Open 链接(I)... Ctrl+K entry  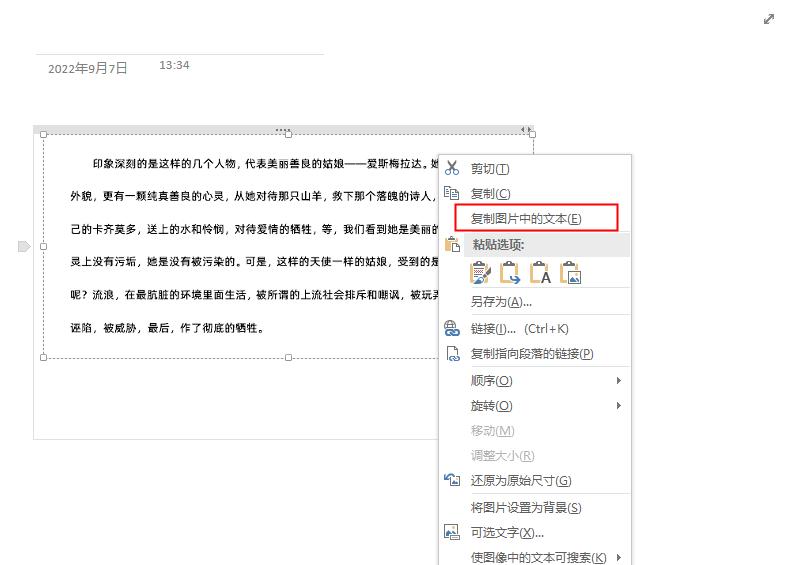[535, 329]
